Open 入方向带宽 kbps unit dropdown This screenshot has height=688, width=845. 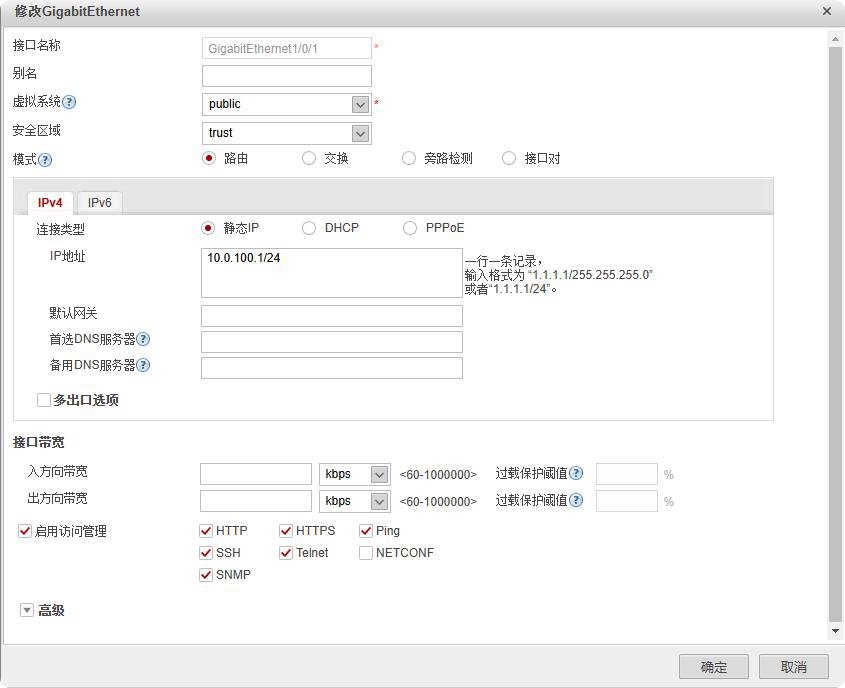[x=379, y=474]
